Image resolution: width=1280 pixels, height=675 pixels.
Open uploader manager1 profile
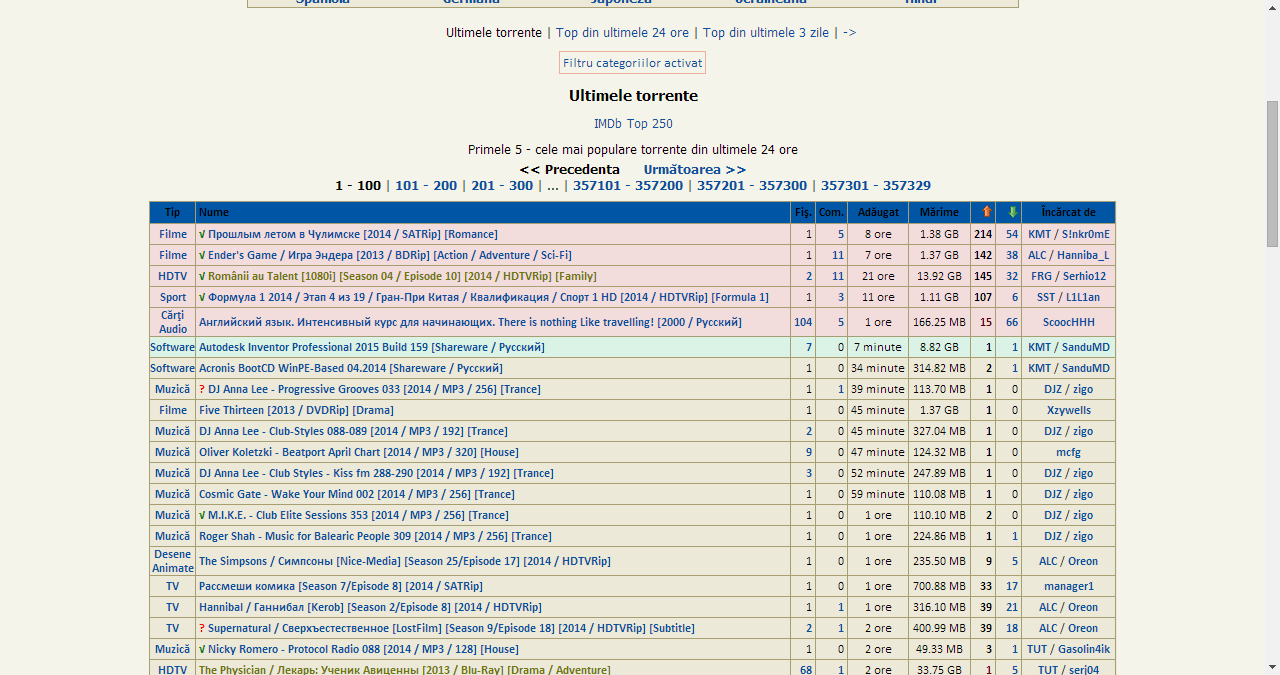(x=1069, y=586)
